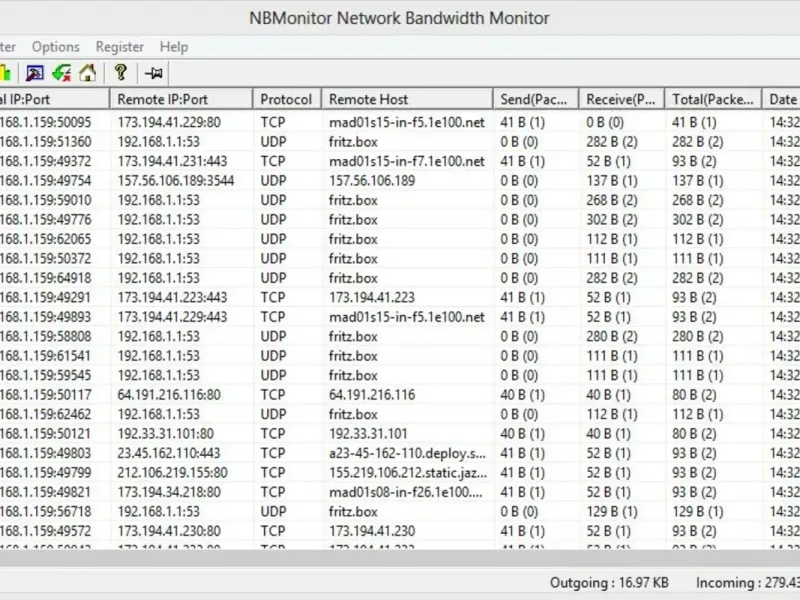This screenshot has height=600, width=800.
Task: Click the Date column header
Action: coord(781,99)
